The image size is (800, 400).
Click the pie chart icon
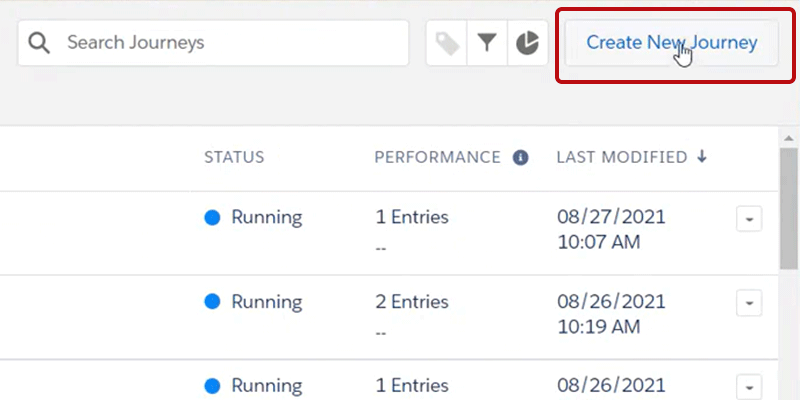pyautogui.click(x=527, y=43)
